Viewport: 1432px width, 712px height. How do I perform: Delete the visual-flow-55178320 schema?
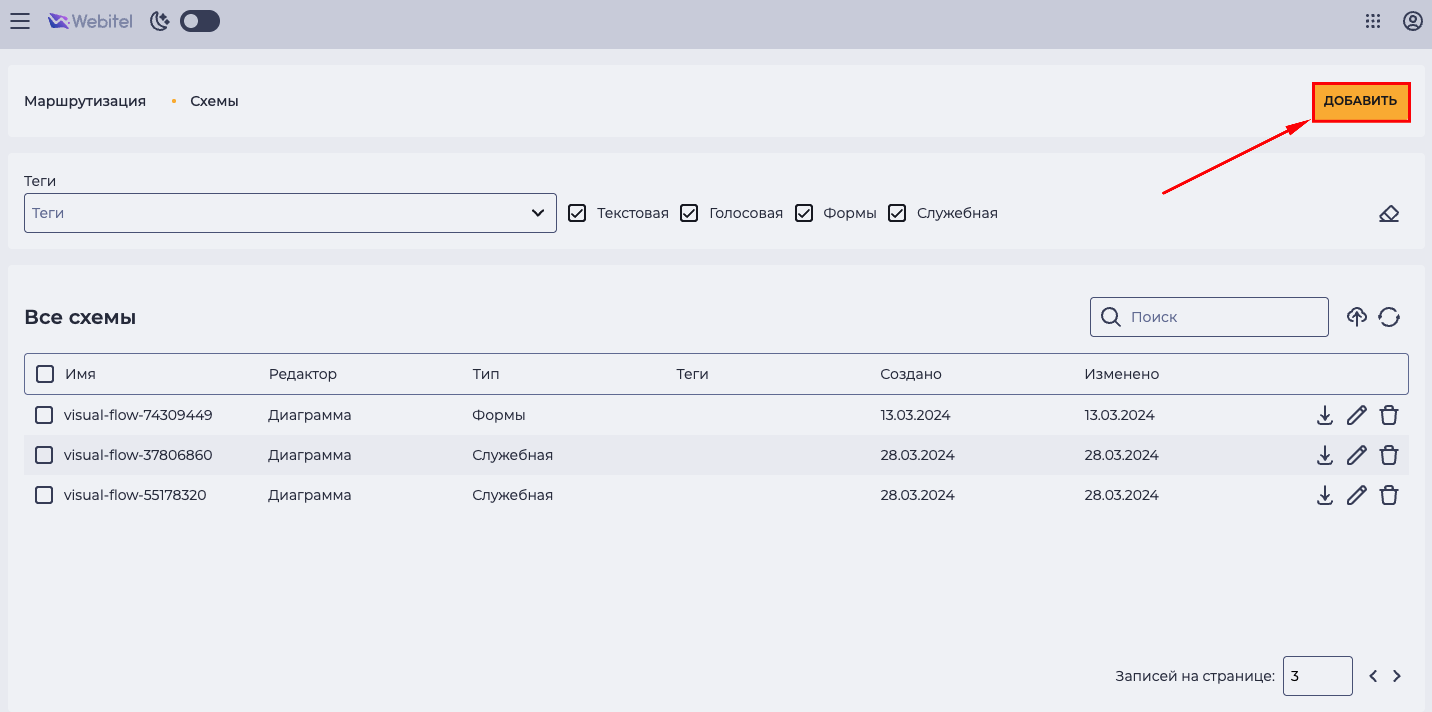pyautogui.click(x=1388, y=495)
